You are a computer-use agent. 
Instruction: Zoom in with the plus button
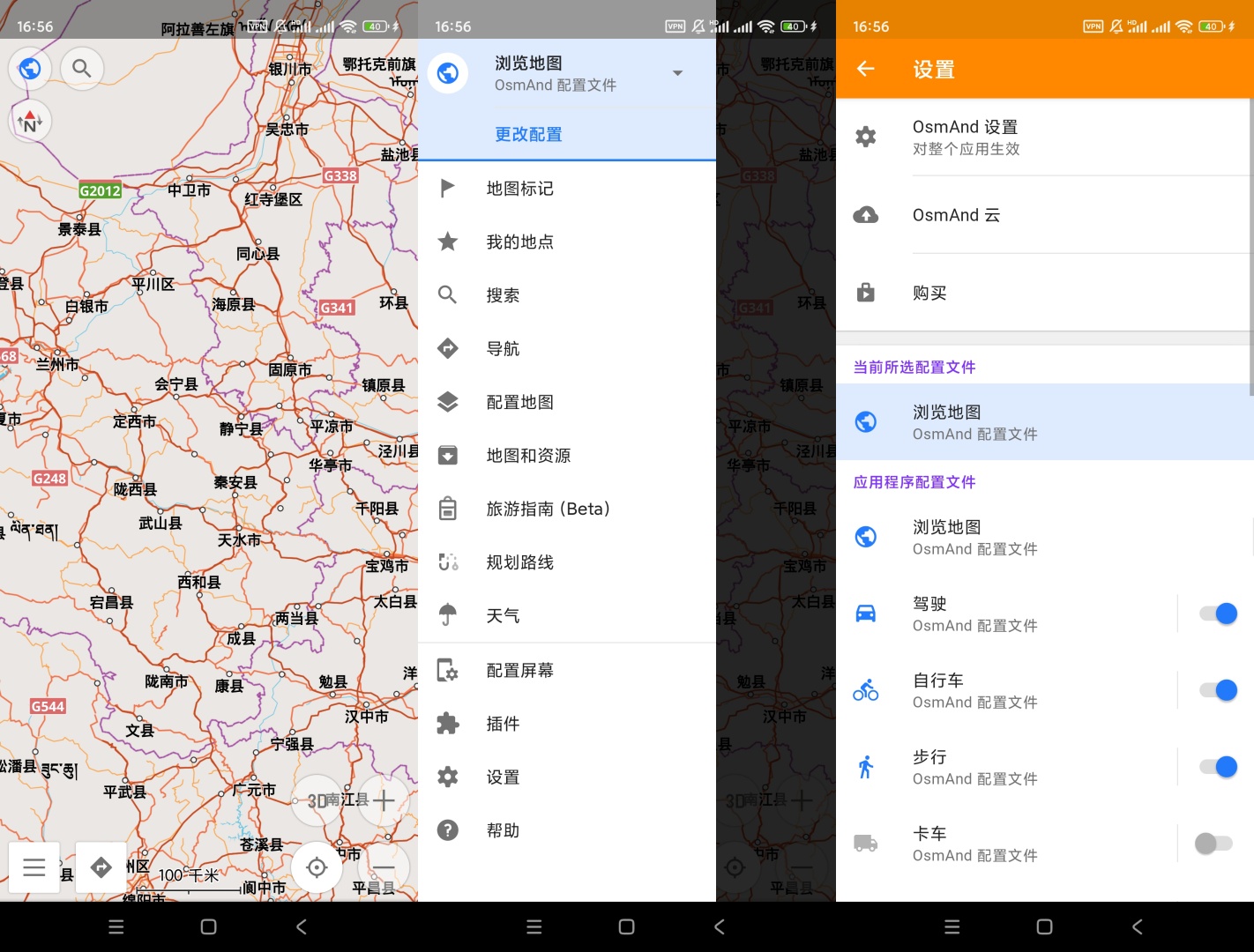tap(384, 800)
